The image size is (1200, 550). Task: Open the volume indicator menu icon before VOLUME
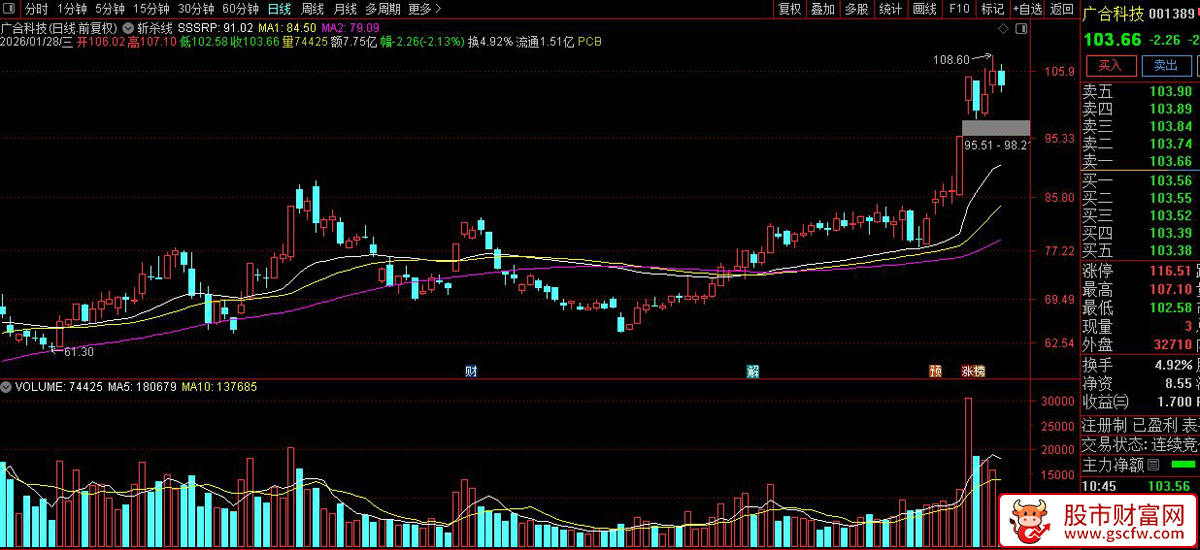pos(6,386)
